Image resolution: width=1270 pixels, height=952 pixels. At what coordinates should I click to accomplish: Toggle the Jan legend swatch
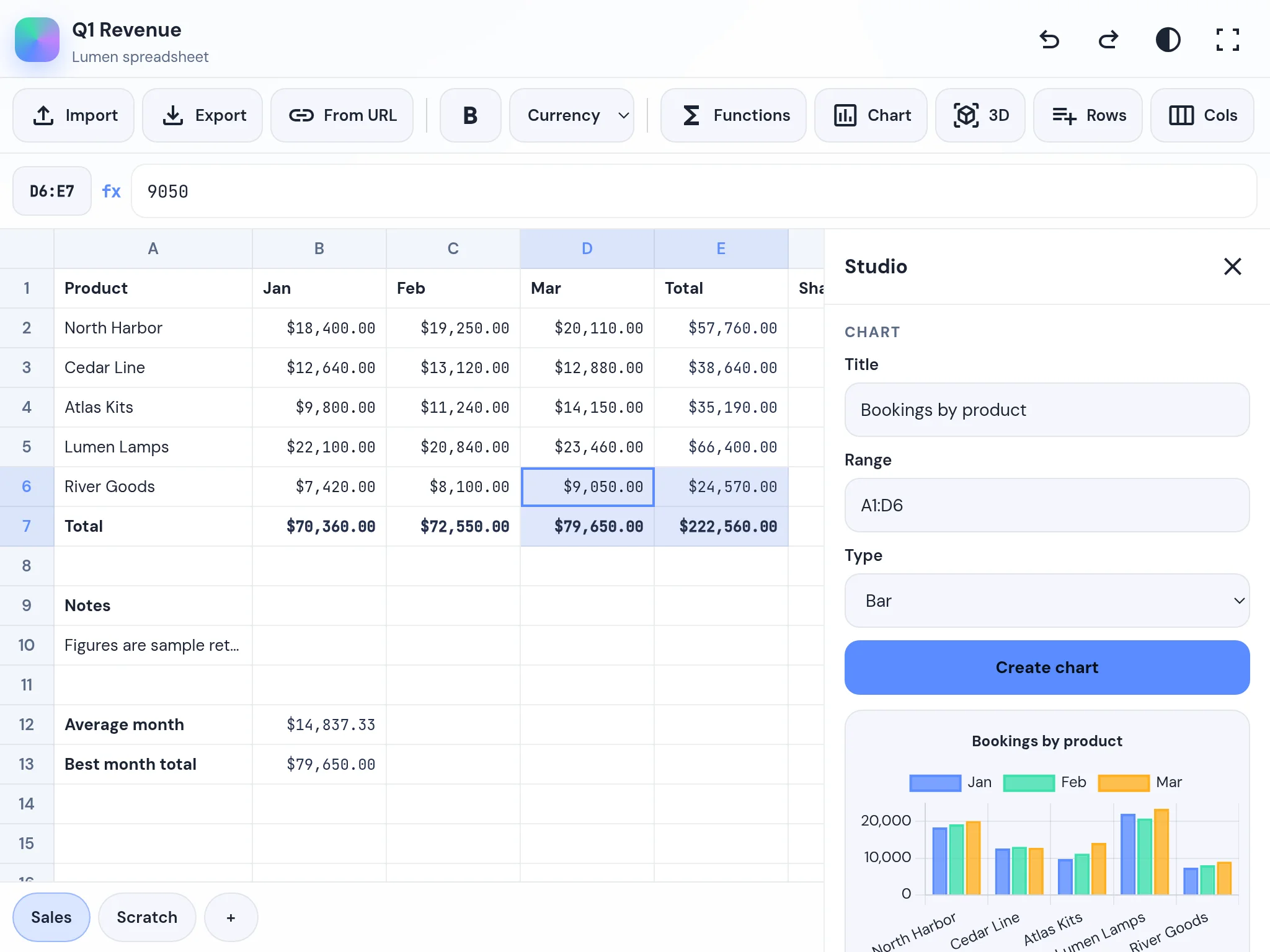click(935, 783)
